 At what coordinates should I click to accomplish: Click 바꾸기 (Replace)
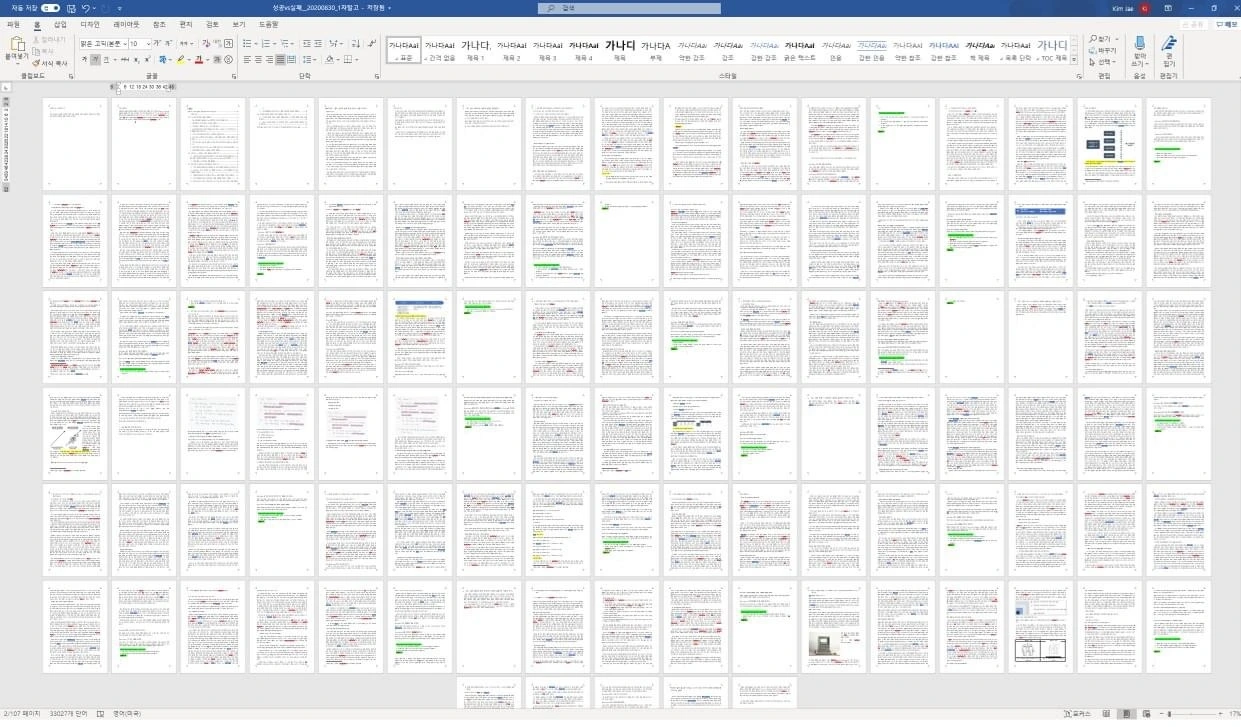pyautogui.click(x=1104, y=50)
